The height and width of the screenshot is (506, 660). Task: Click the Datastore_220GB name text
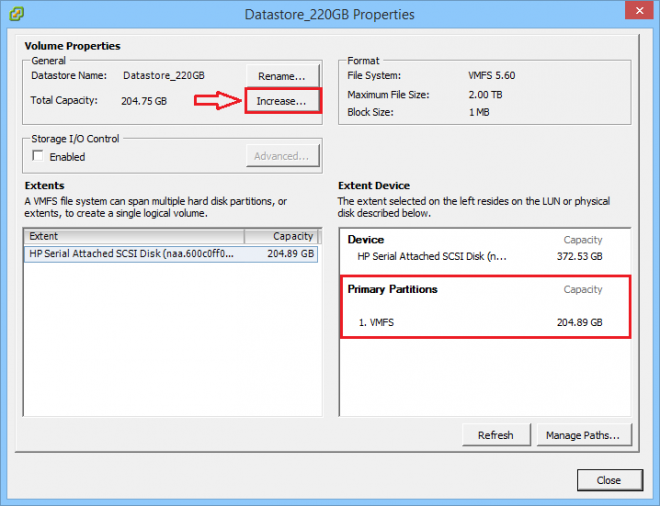click(162, 75)
